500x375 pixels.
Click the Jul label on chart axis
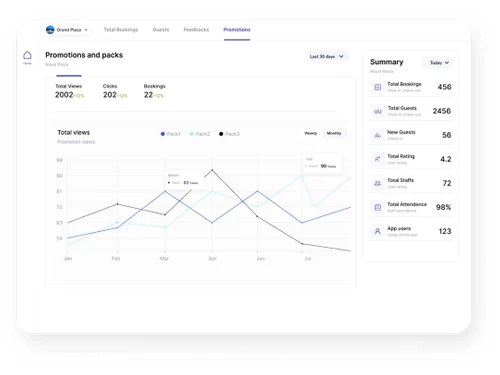pyautogui.click(x=308, y=258)
